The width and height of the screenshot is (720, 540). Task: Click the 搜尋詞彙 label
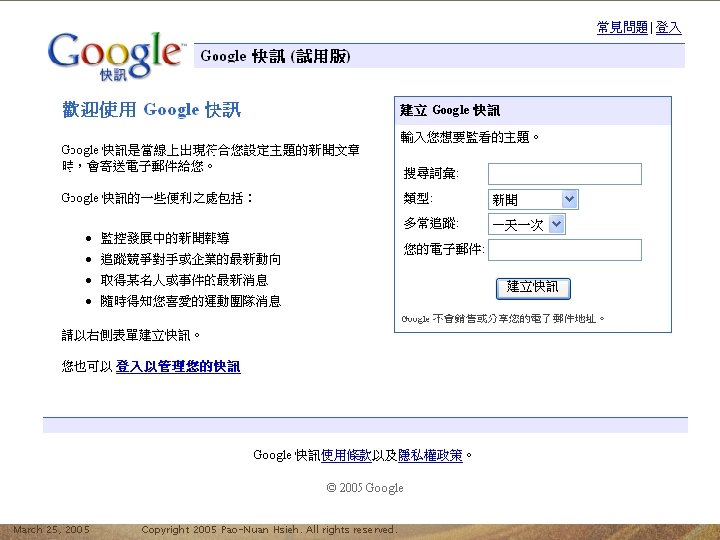(x=431, y=173)
